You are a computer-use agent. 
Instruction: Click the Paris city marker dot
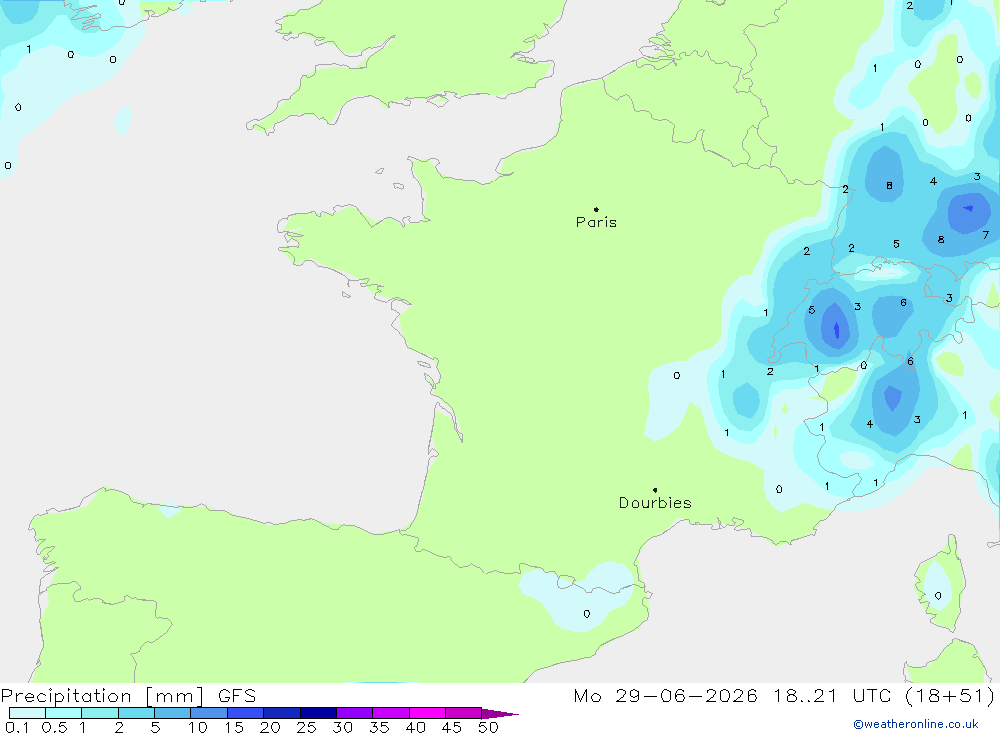click(596, 209)
